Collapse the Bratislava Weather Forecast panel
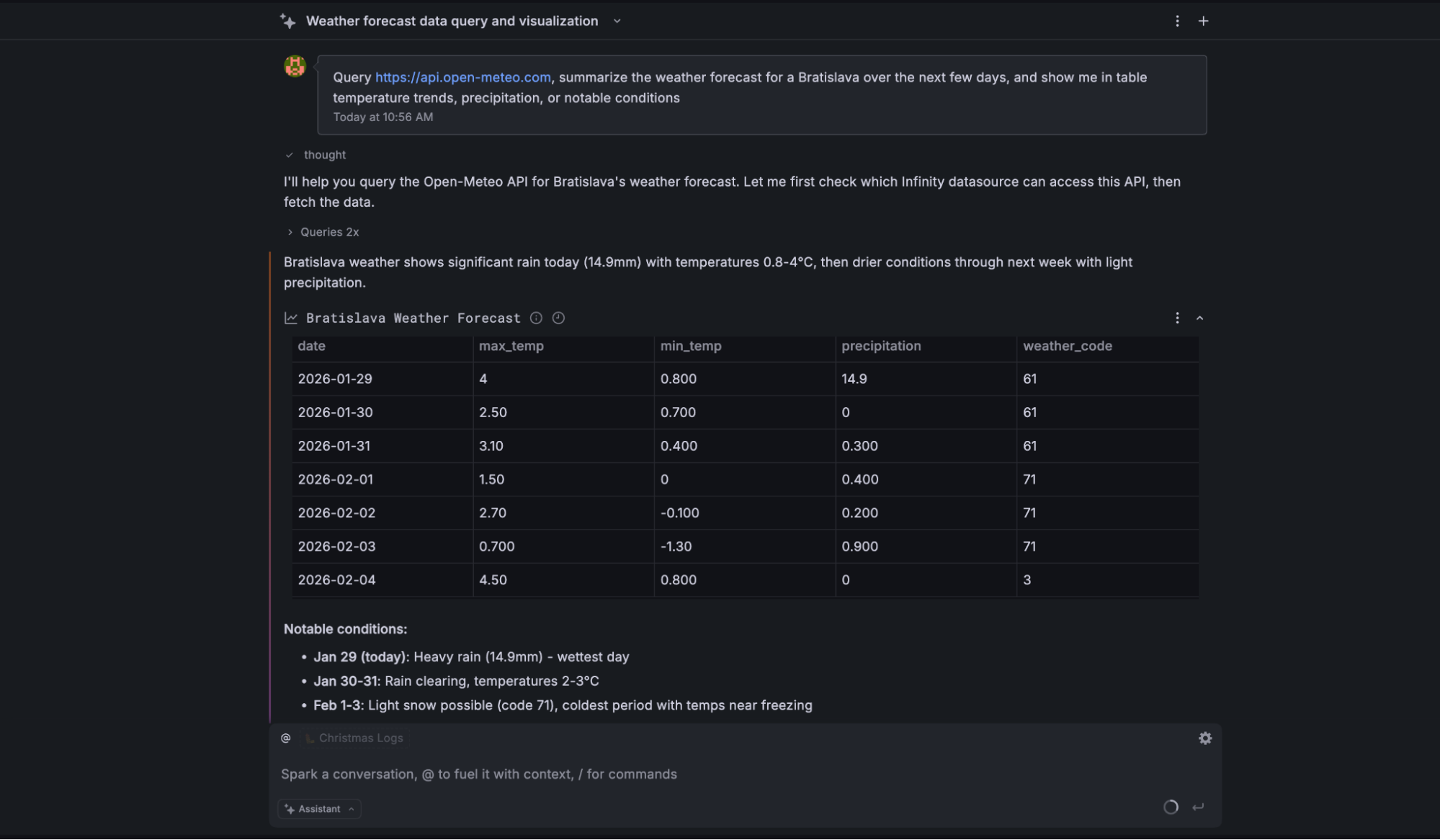This screenshot has width=1440, height=840. click(x=1199, y=318)
